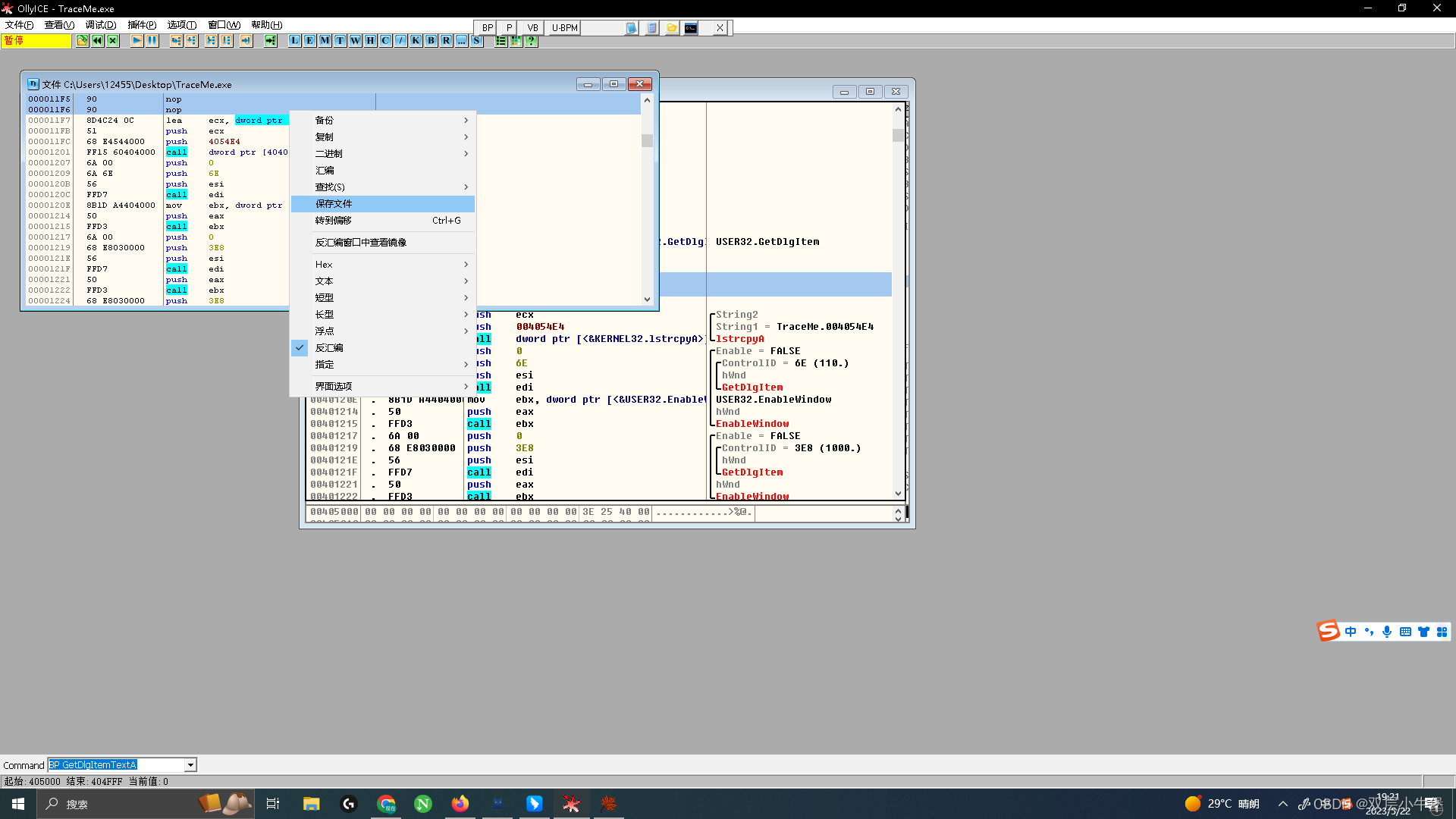Viewport: 1456px width, 819px height.
Task: Open Threads window with T icon
Action: tap(340, 41)
